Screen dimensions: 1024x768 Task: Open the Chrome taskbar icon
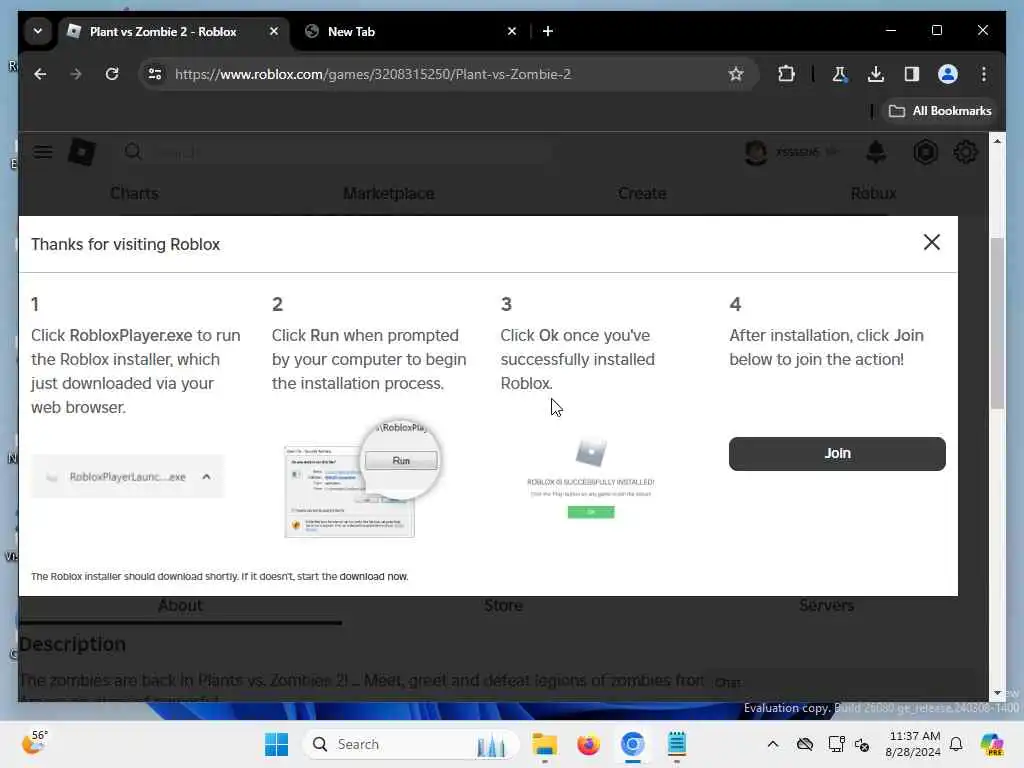[632, 744]
